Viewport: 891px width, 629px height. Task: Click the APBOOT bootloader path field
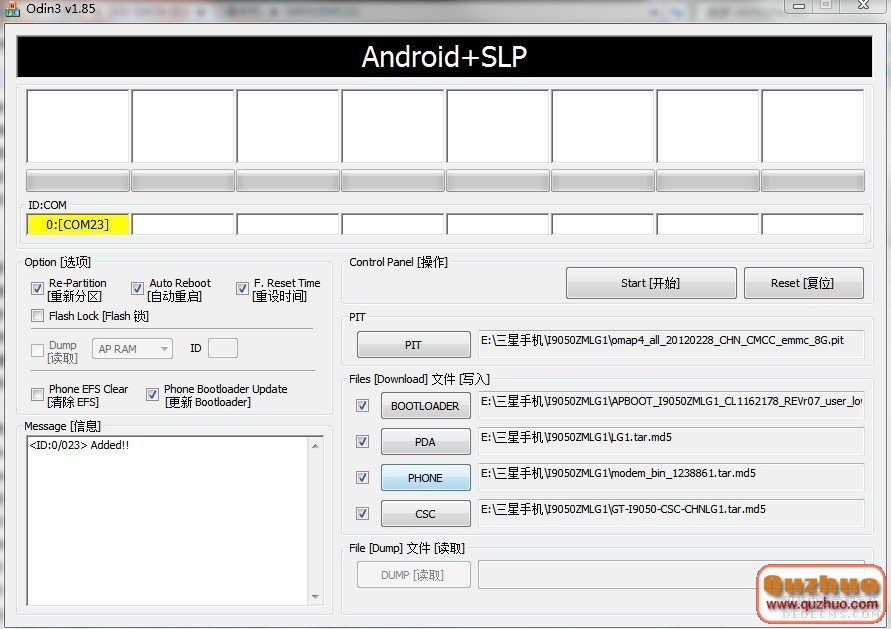(x=671, y=405)
